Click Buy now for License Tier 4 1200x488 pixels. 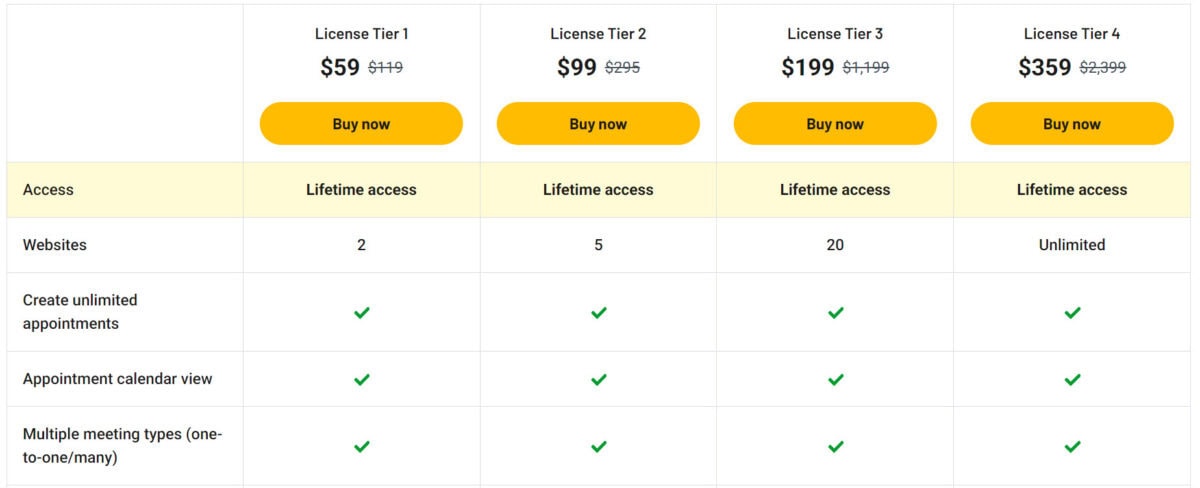click(1072, 124)
